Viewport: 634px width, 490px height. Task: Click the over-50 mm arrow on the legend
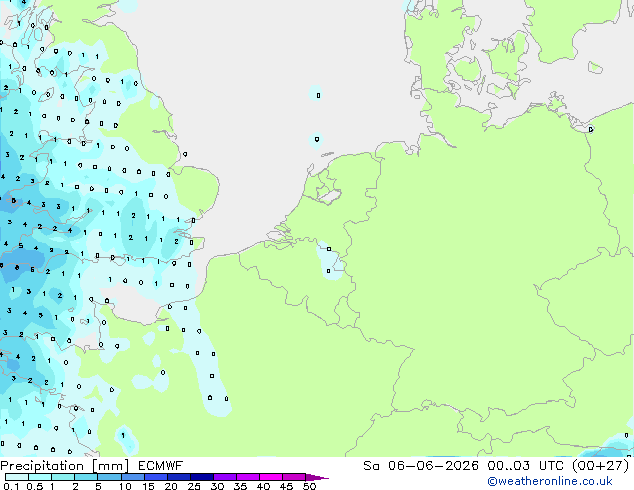317,477
